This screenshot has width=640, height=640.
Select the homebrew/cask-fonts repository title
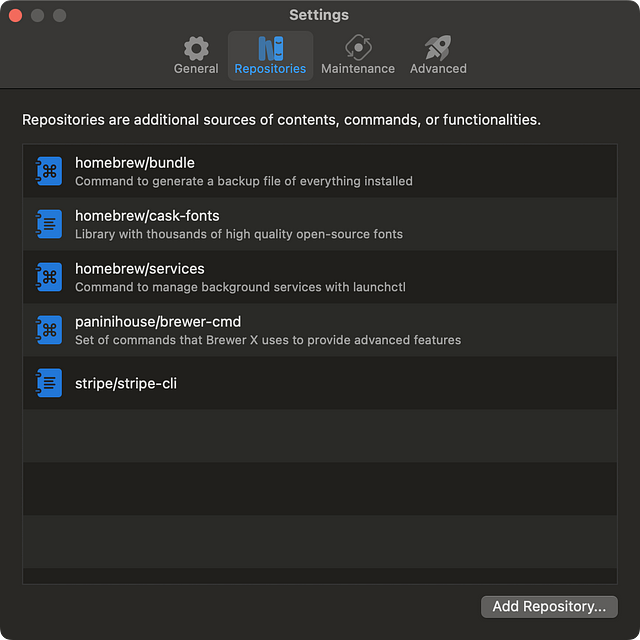point(147,216)
